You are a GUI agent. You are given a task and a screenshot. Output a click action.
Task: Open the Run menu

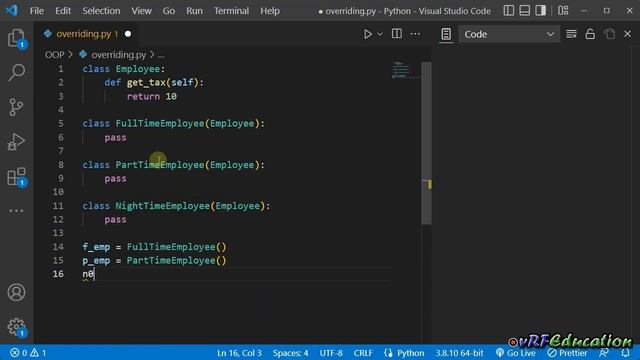coord(194,11)
